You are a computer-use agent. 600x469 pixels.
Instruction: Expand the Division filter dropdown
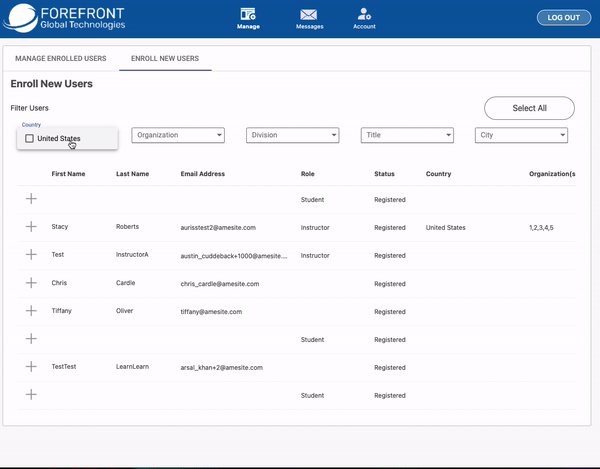point(293,135)
